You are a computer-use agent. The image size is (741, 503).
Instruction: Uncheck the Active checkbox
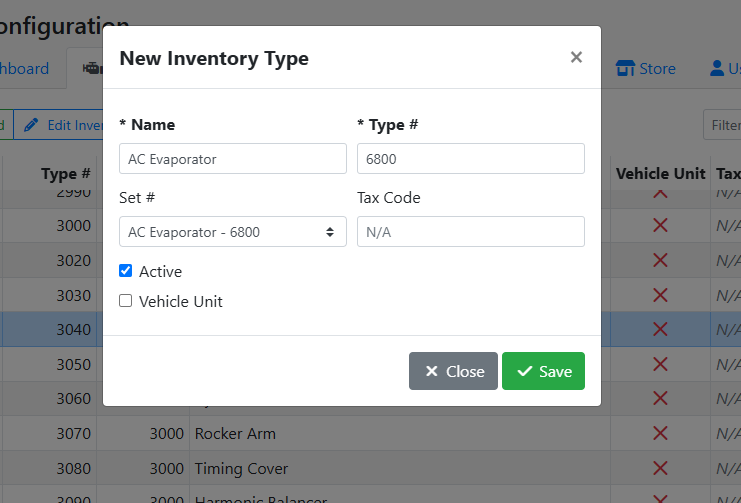click(125, 271)
